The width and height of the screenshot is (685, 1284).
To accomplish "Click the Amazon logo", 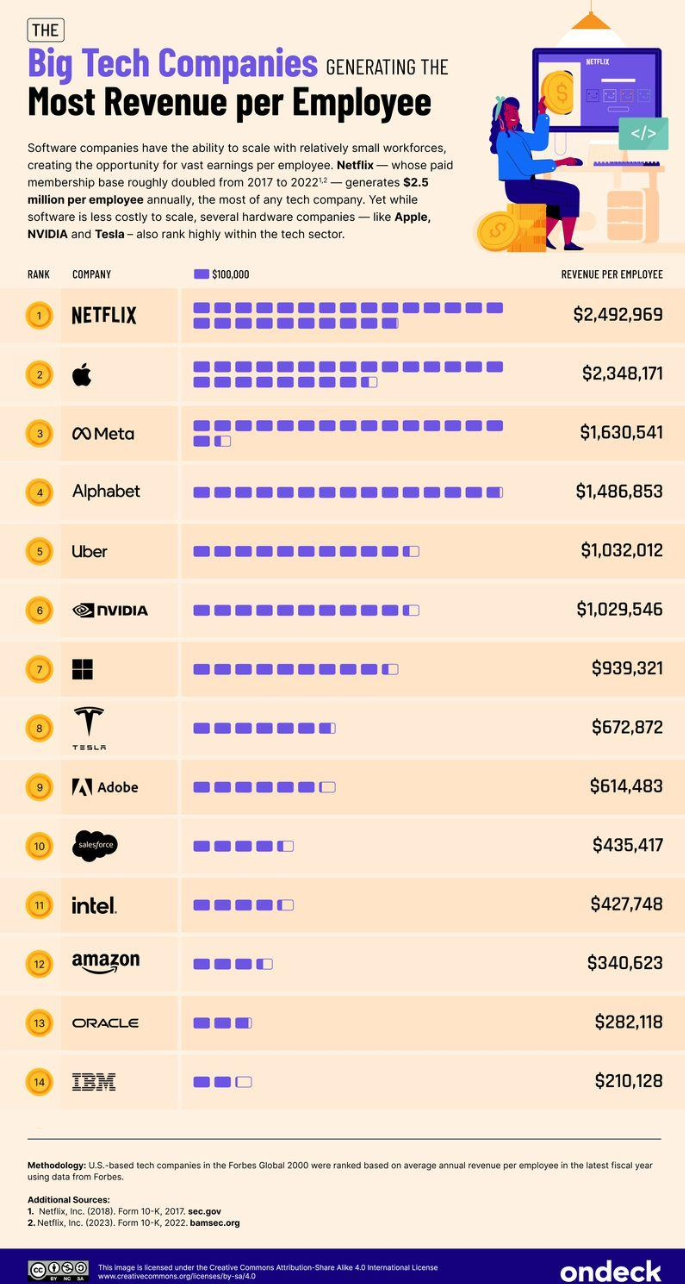I will (105, 963).
